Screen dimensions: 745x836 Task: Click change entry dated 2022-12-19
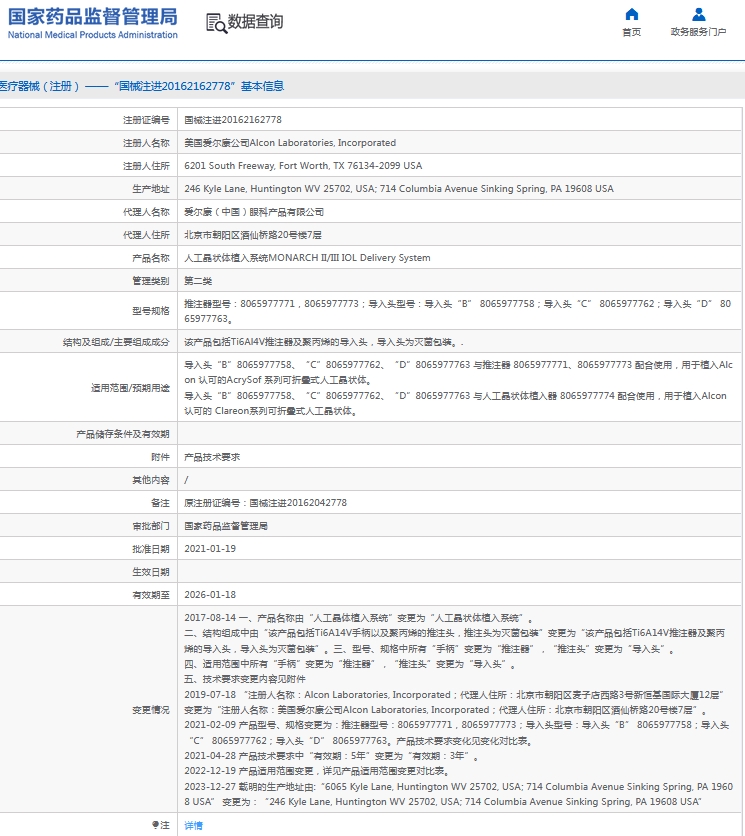[317, 771]
